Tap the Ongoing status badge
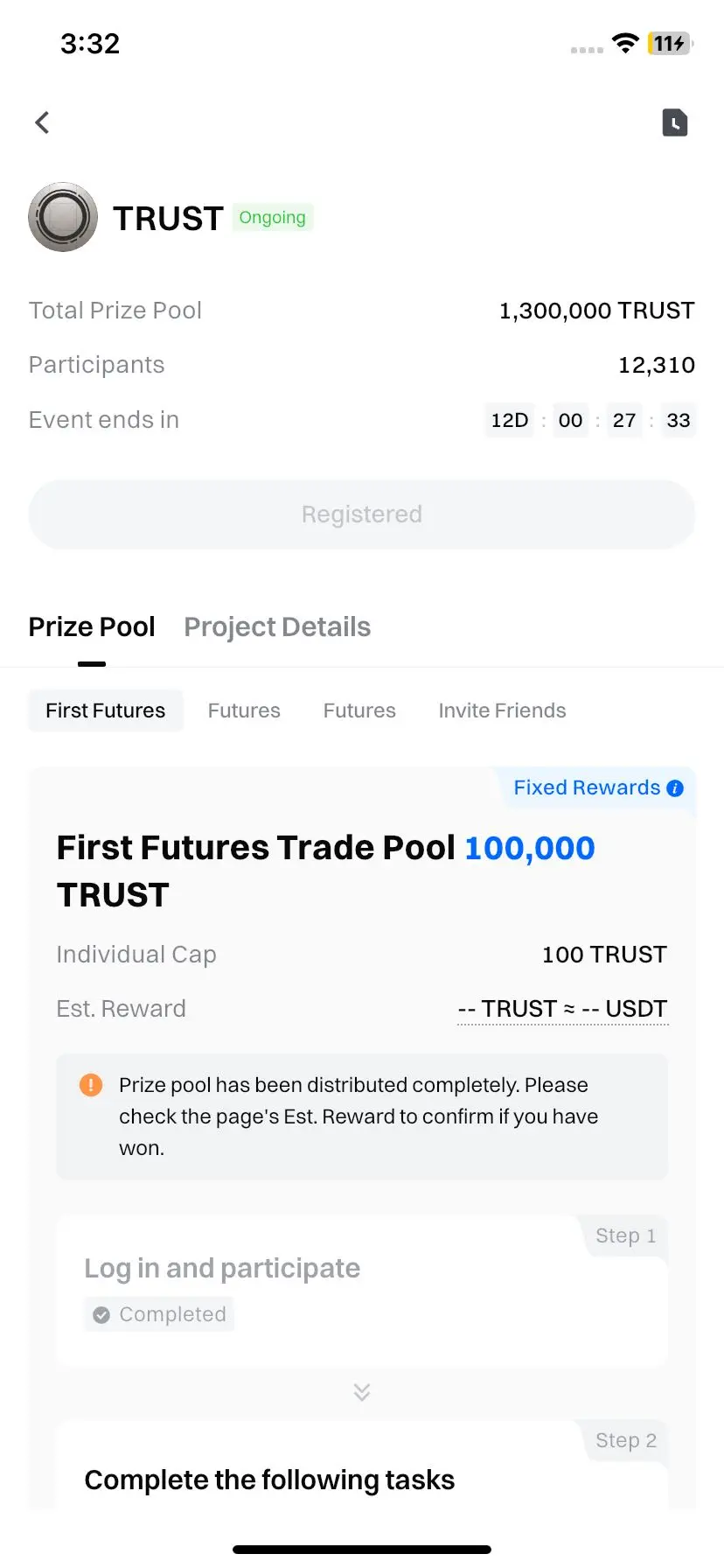Screen dimensions: 724x1568 [273, 217]
